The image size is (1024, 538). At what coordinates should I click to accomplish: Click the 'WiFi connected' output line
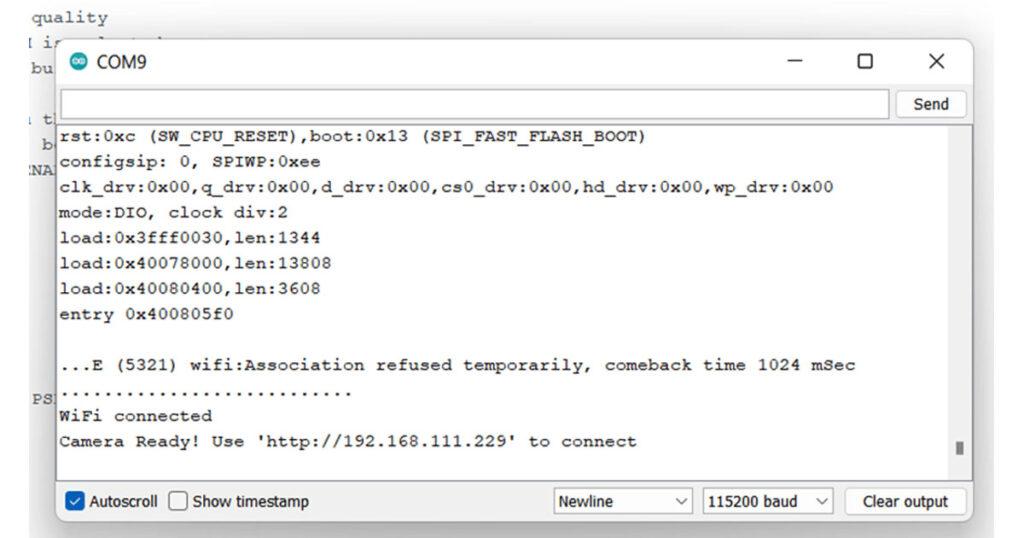(x=136, y=416)
